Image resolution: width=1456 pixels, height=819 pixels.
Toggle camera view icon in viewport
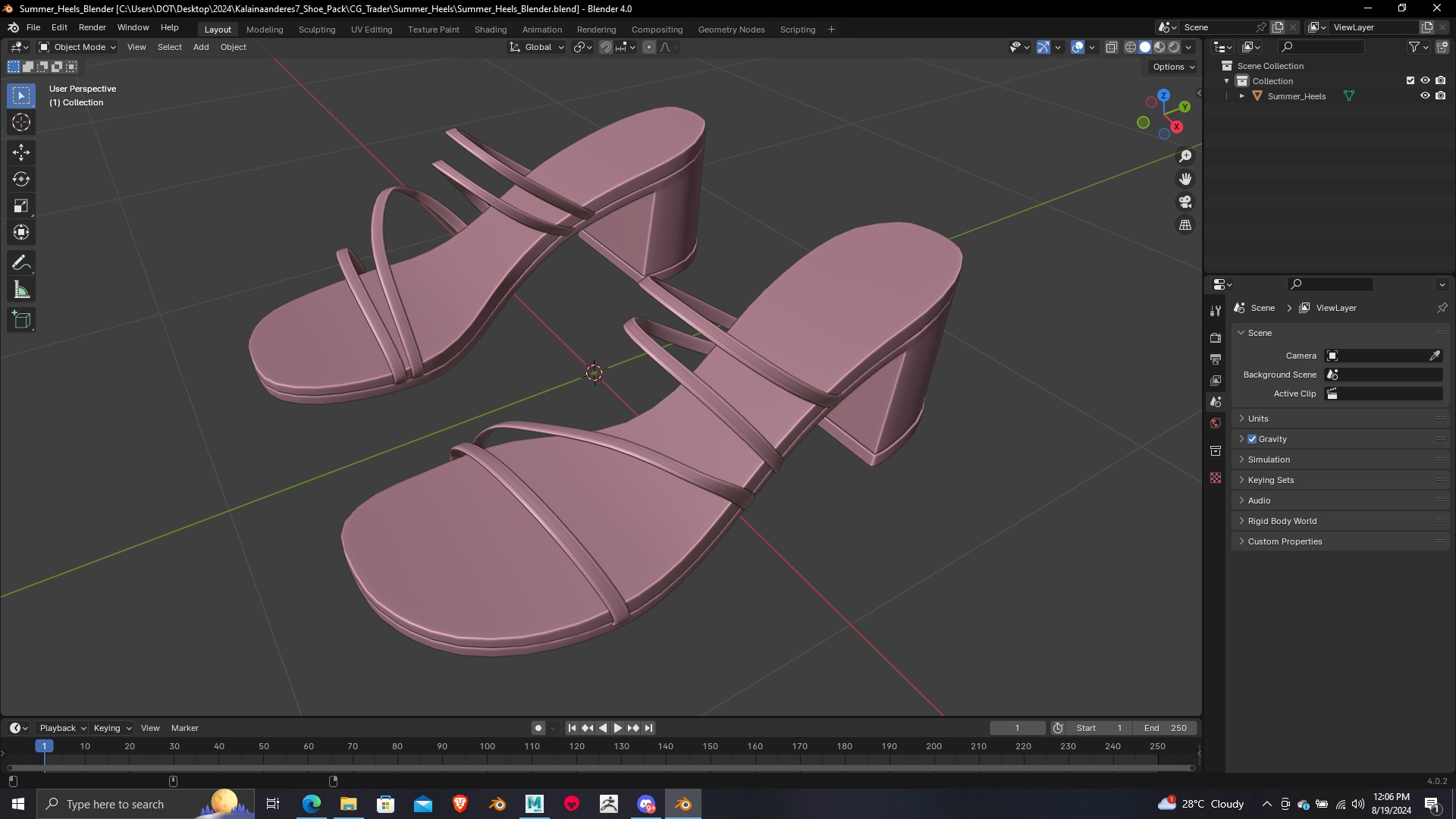click(1185, 202)
